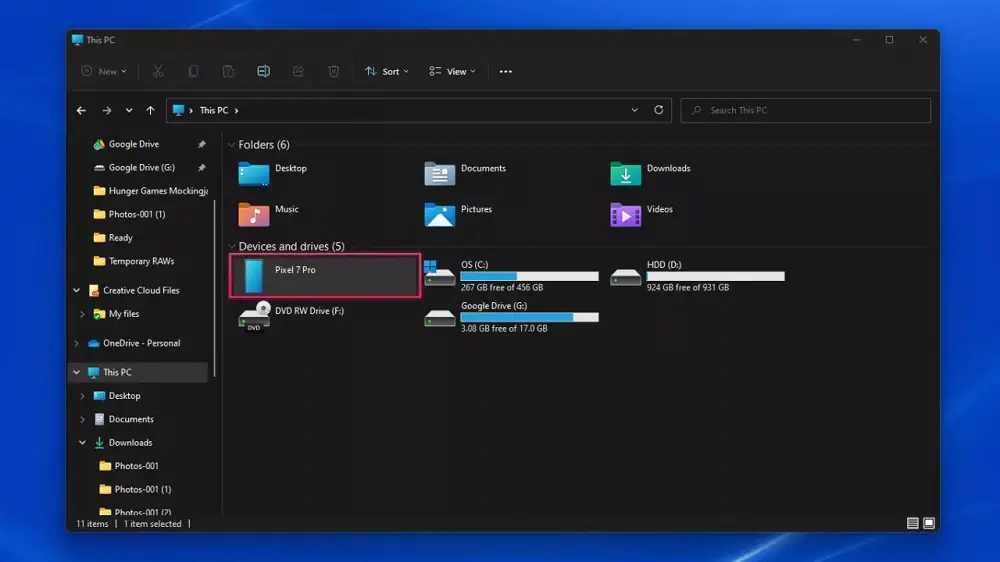Open the See more three-dots menu
The width and height of the screenshot is (1000, 562).
[506, 72]
